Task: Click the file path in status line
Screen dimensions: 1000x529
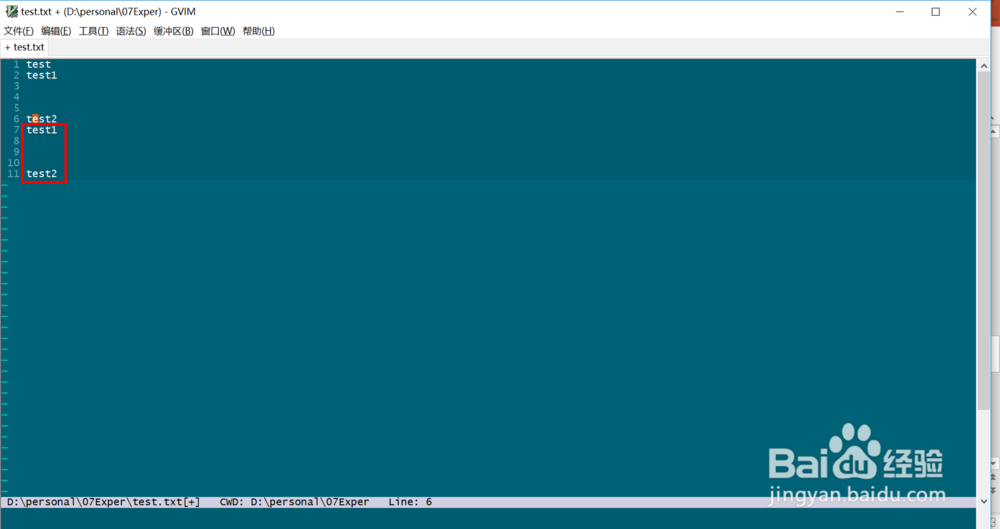Action: tap(103, 502)
